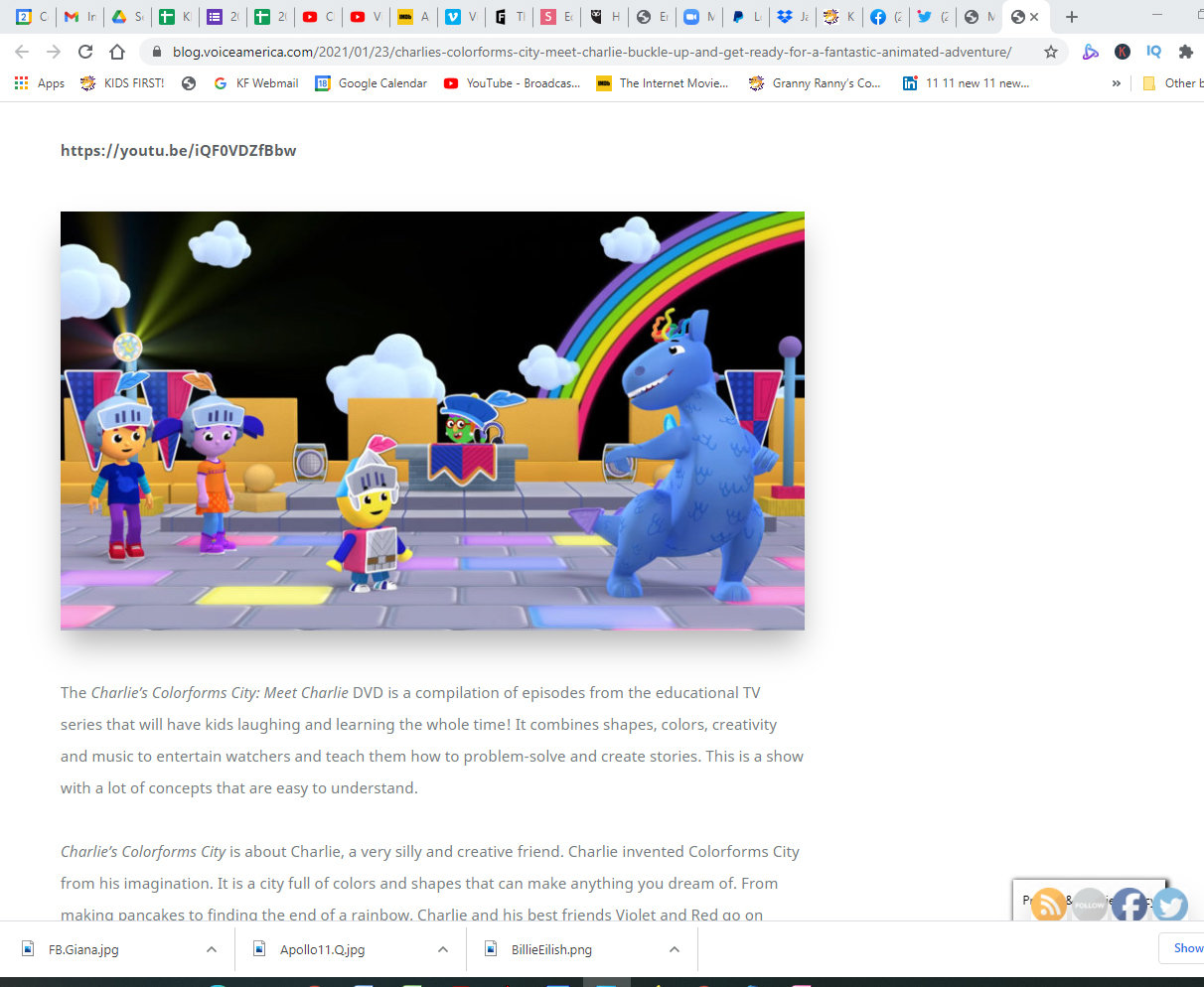Viewport: 1204px width, 987px height.
Task: Open the profile avatar marked K
Action: [1123, 52]
